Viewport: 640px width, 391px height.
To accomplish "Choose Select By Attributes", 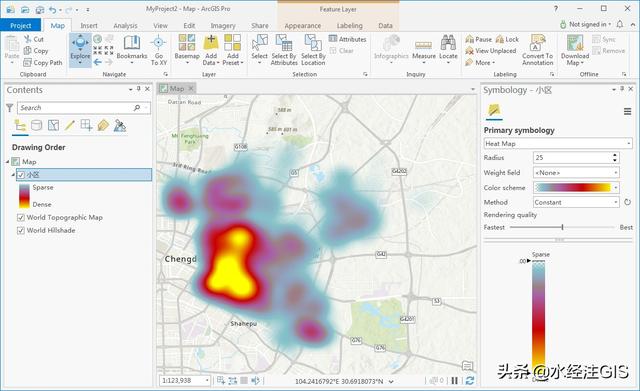I will [x=284, y=50].
